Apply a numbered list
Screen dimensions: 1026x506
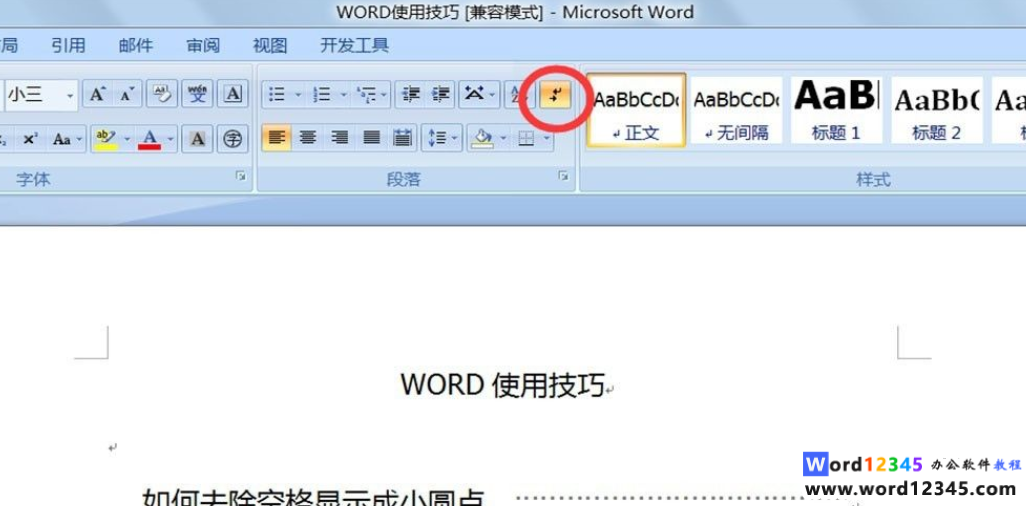pos(321,95)
